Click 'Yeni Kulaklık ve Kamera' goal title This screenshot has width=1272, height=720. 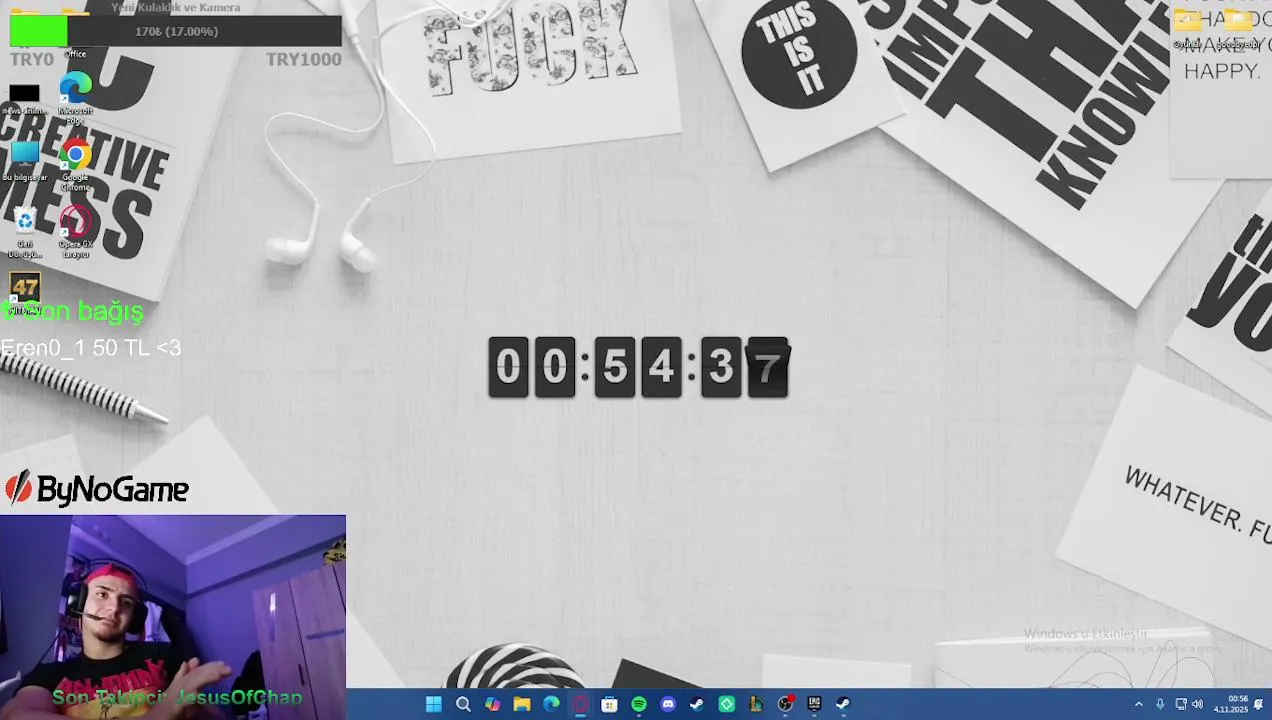click(x=176, y=8)
